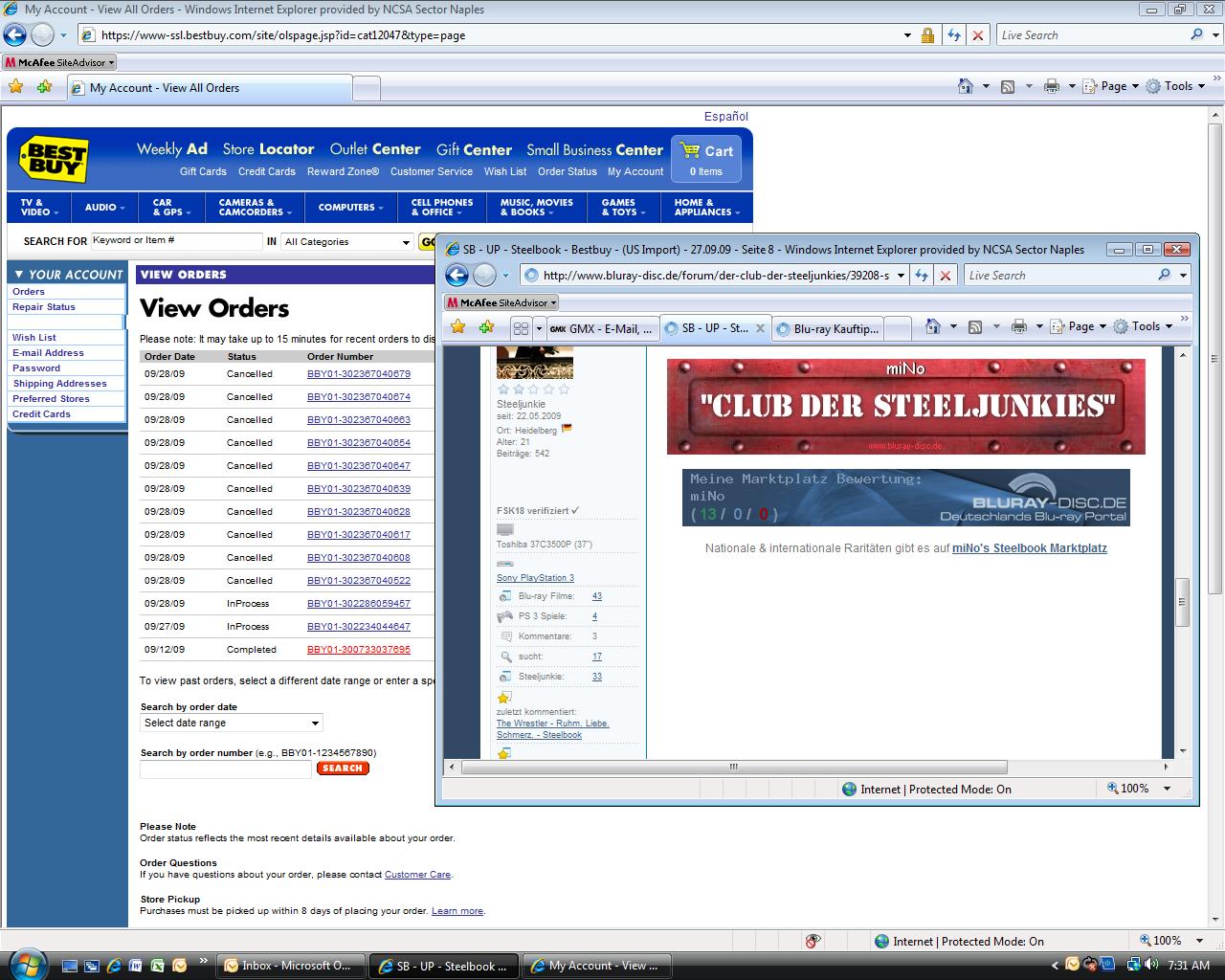1225x980 pixels.
Task: Click the lock security icon in the Best Buy address bar
Action: point(927,35)
